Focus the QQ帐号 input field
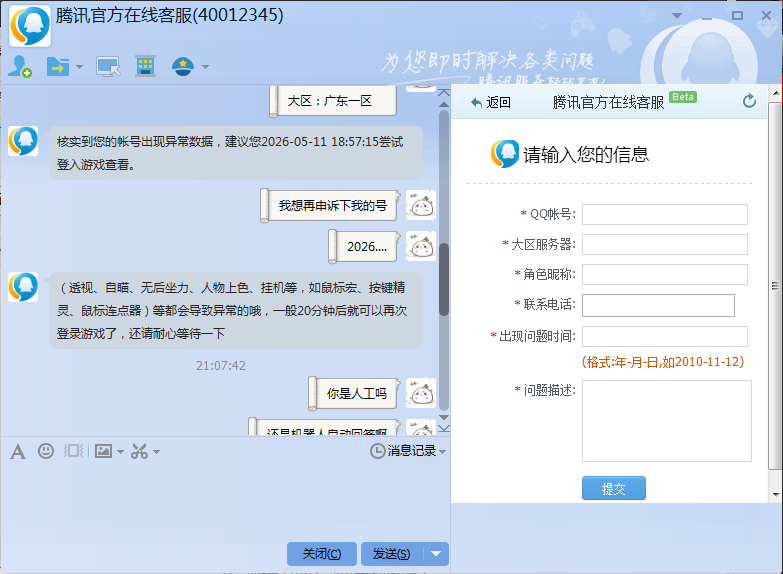783x574 pixels. (665, 214)
